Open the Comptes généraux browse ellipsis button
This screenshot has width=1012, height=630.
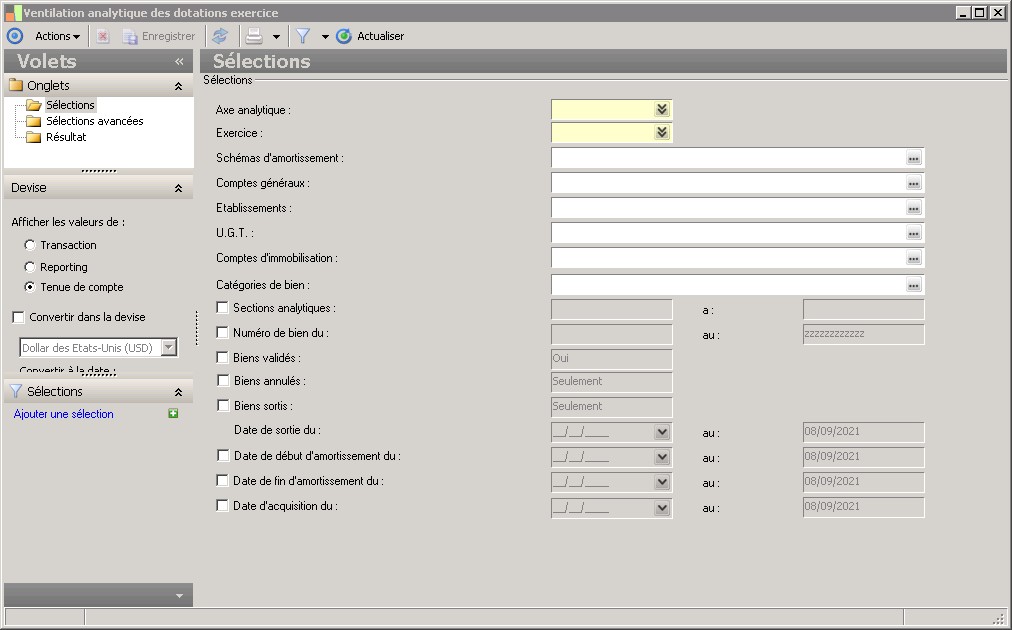913,183
